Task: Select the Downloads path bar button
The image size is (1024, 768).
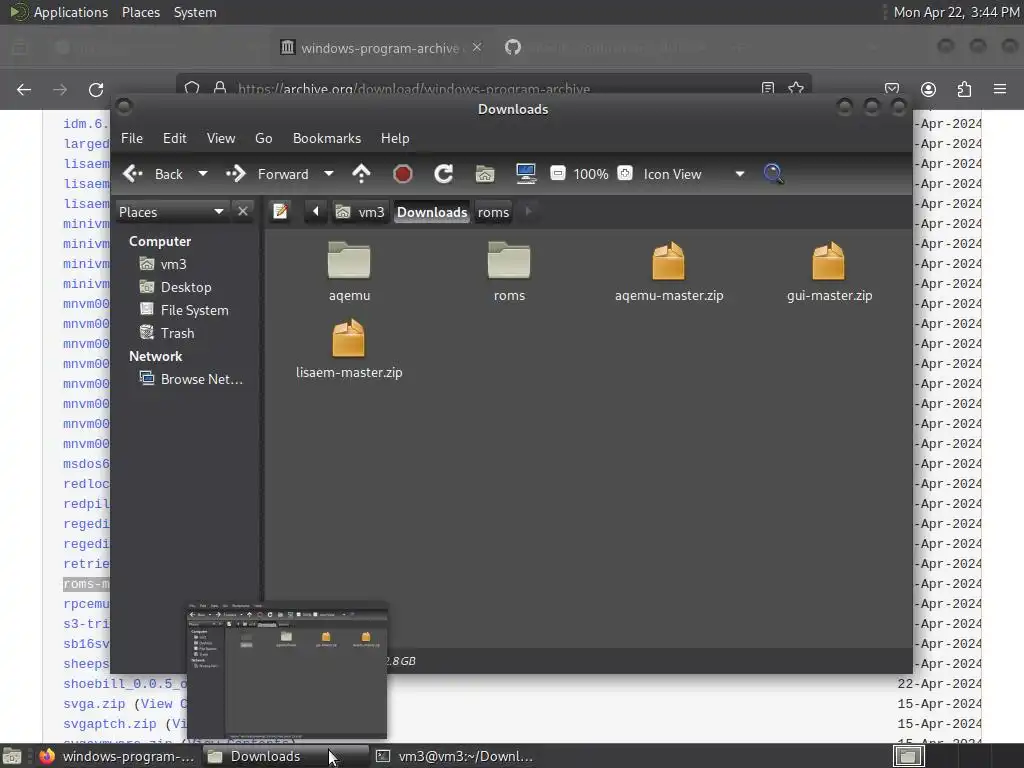Action: [432, 212]
